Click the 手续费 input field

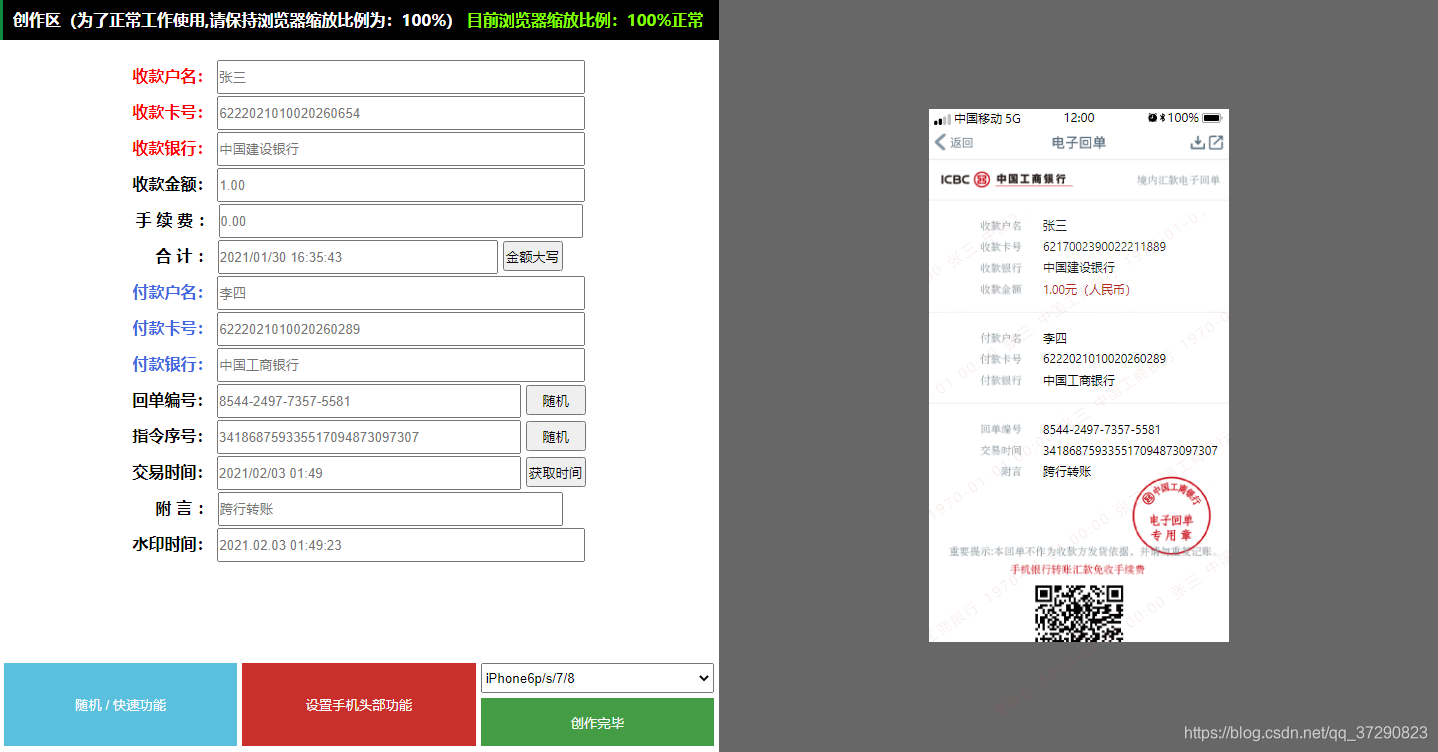click(x=400, y=221)
